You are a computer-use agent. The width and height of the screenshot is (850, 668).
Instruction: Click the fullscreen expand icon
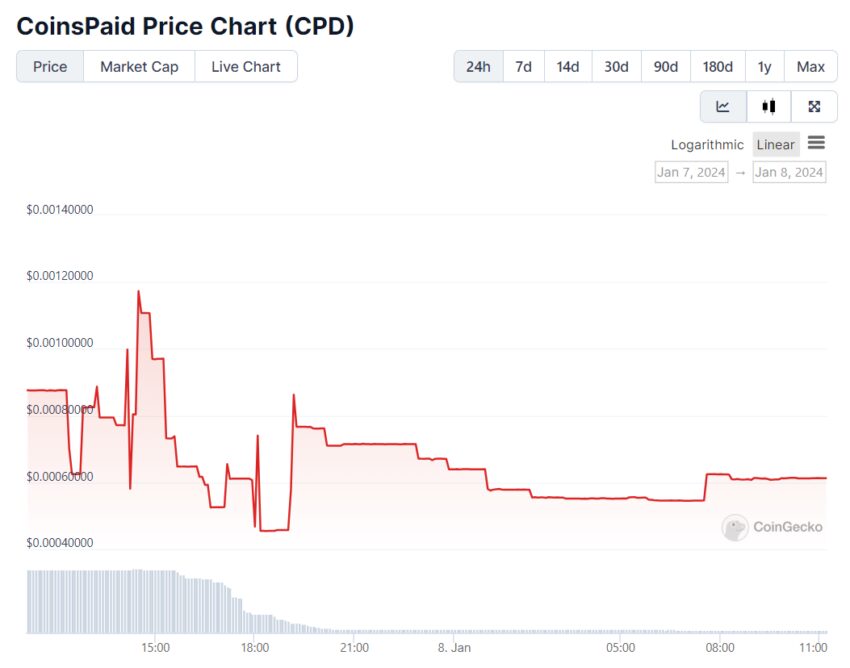click(814, 106)
